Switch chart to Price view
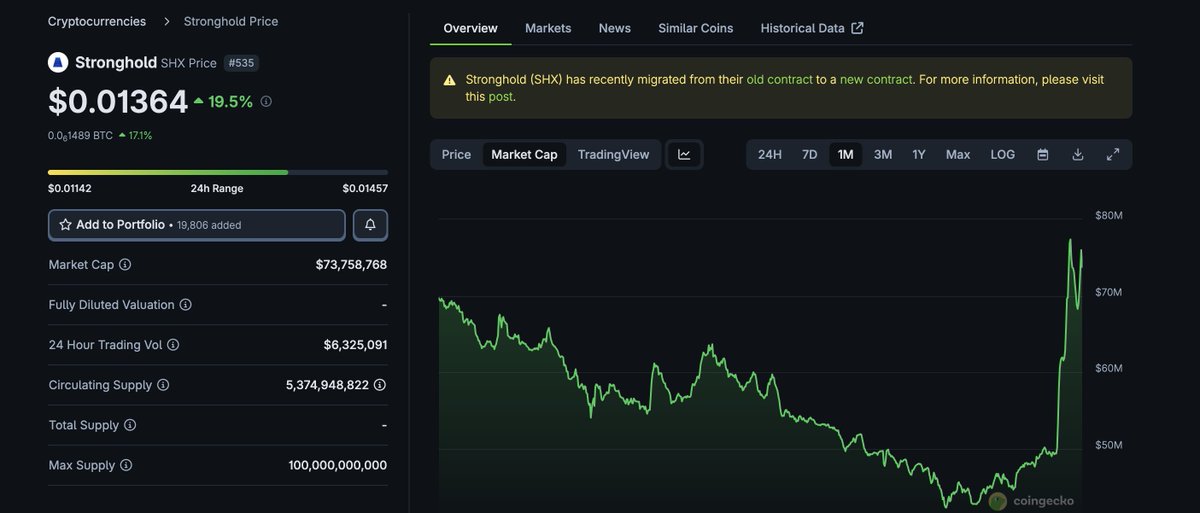The height and width of the screenshot is (513, 1200). pyautogui.click(x=456, y=154)
